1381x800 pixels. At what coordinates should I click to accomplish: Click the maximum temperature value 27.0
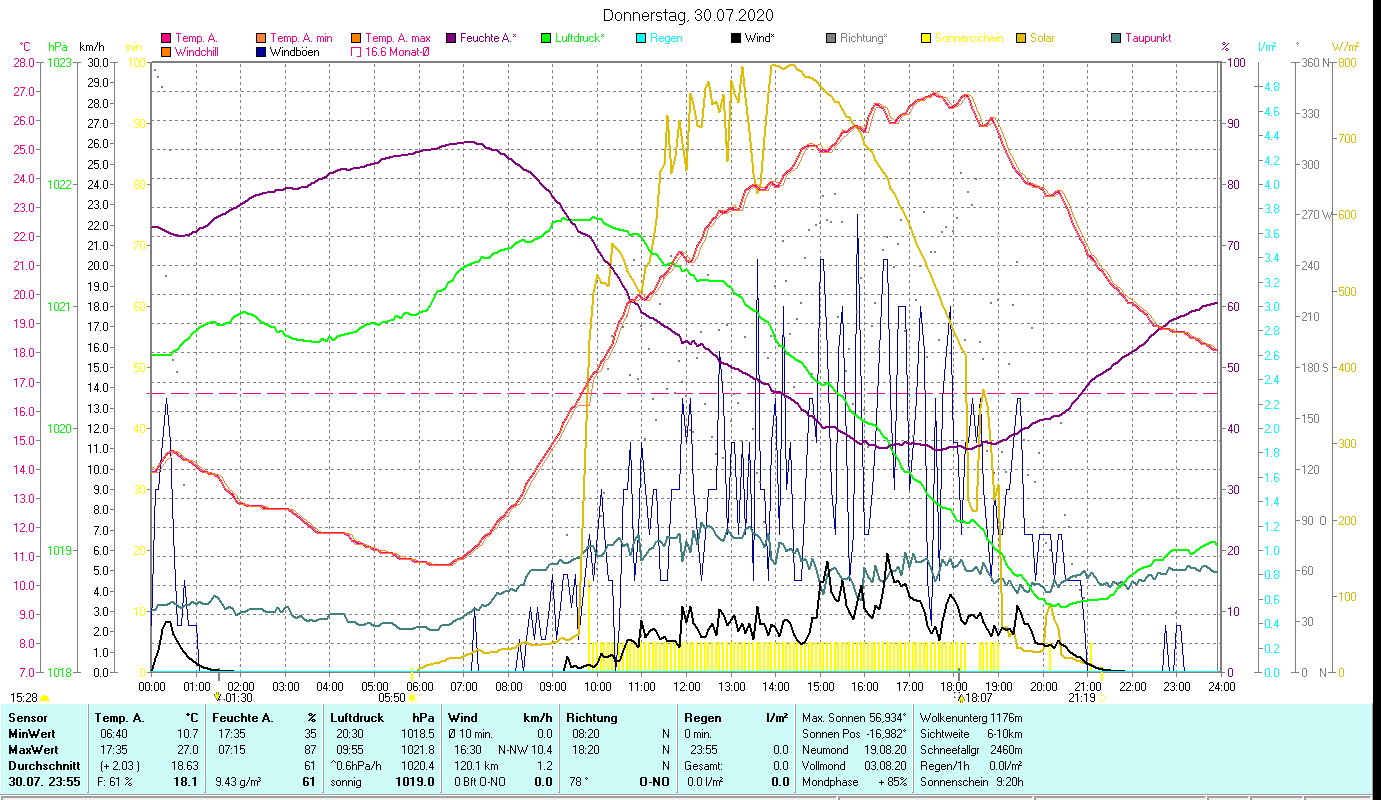point(190,750)
